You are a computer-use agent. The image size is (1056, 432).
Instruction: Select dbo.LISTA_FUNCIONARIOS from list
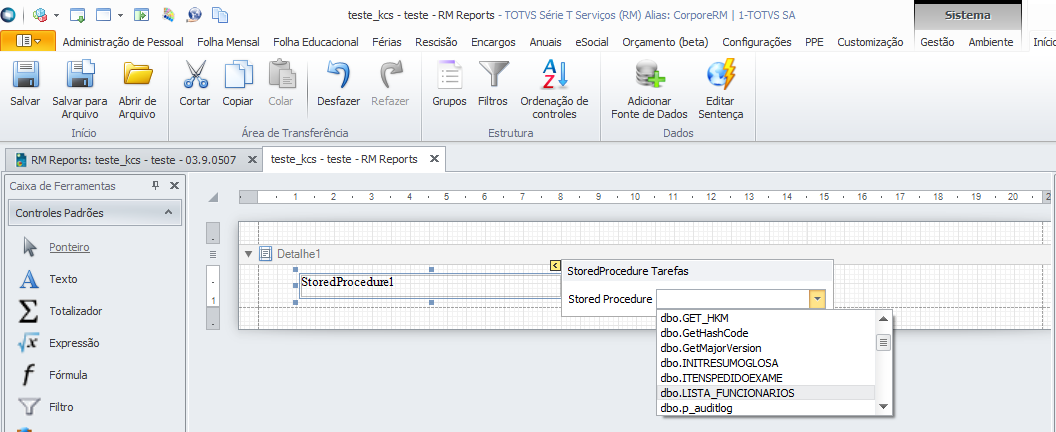766,392
